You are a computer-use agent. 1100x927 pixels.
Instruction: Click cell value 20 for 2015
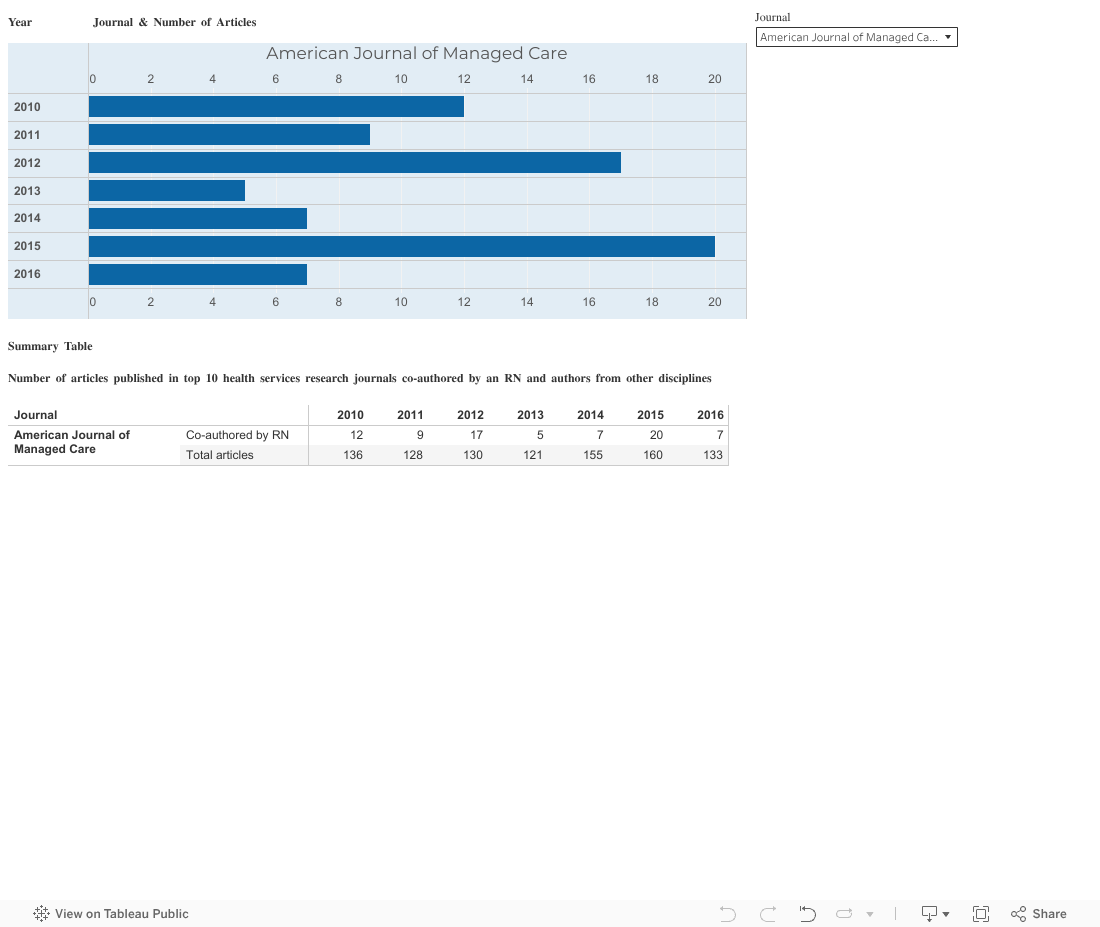656,435
